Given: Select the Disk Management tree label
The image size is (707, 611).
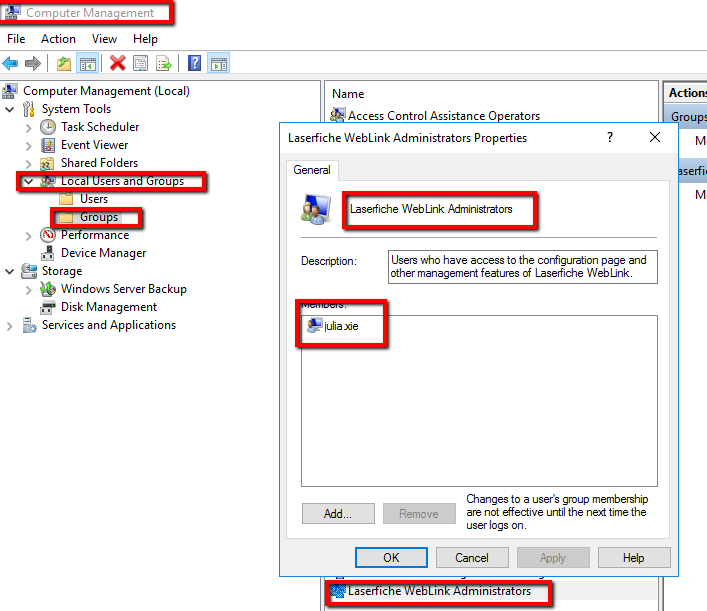Looking at the screenshot, I should pyautogui.click(x=109, y=307).
